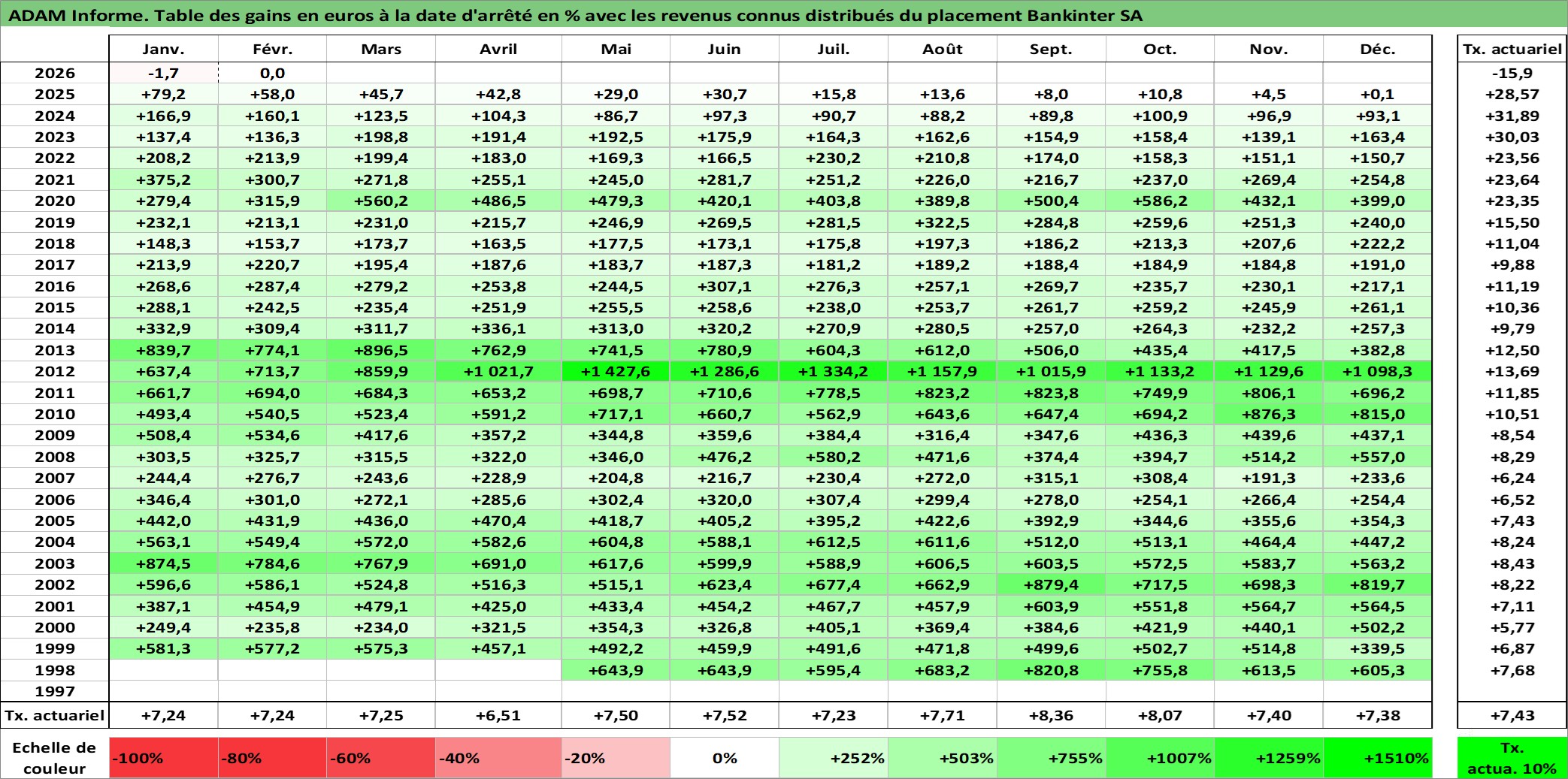This screenshot has width=1568, height=779.
Task: Click the 0% white color scale cell
Action: coord(725,758)
